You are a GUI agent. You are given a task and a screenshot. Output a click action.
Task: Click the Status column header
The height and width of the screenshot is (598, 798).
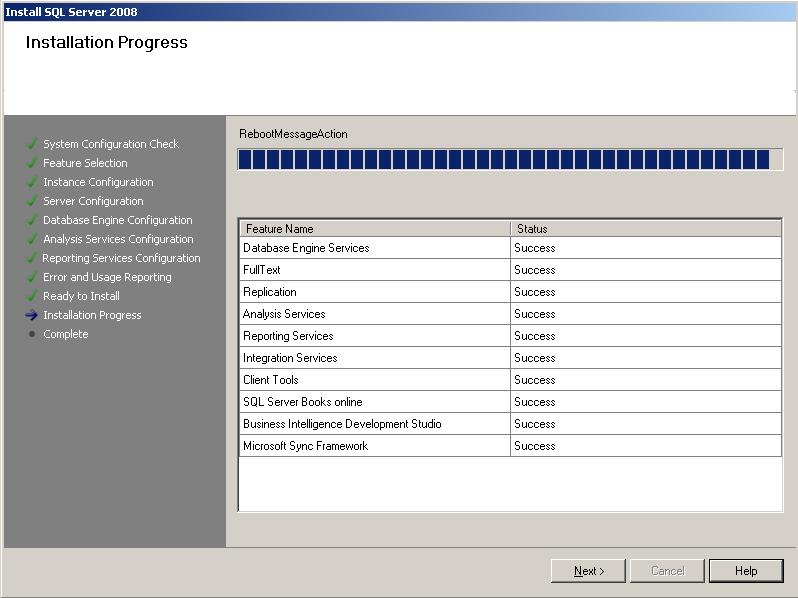coord(646,229)
